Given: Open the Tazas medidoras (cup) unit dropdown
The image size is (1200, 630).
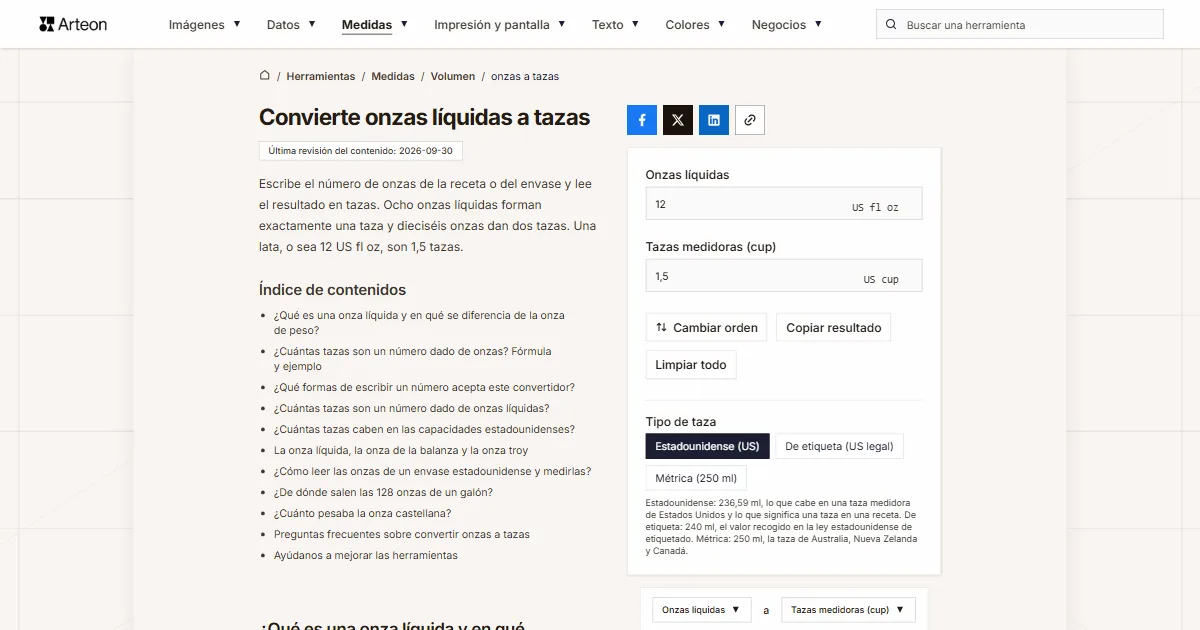Looking at the screenshot, I should click(x=848, y=609).
